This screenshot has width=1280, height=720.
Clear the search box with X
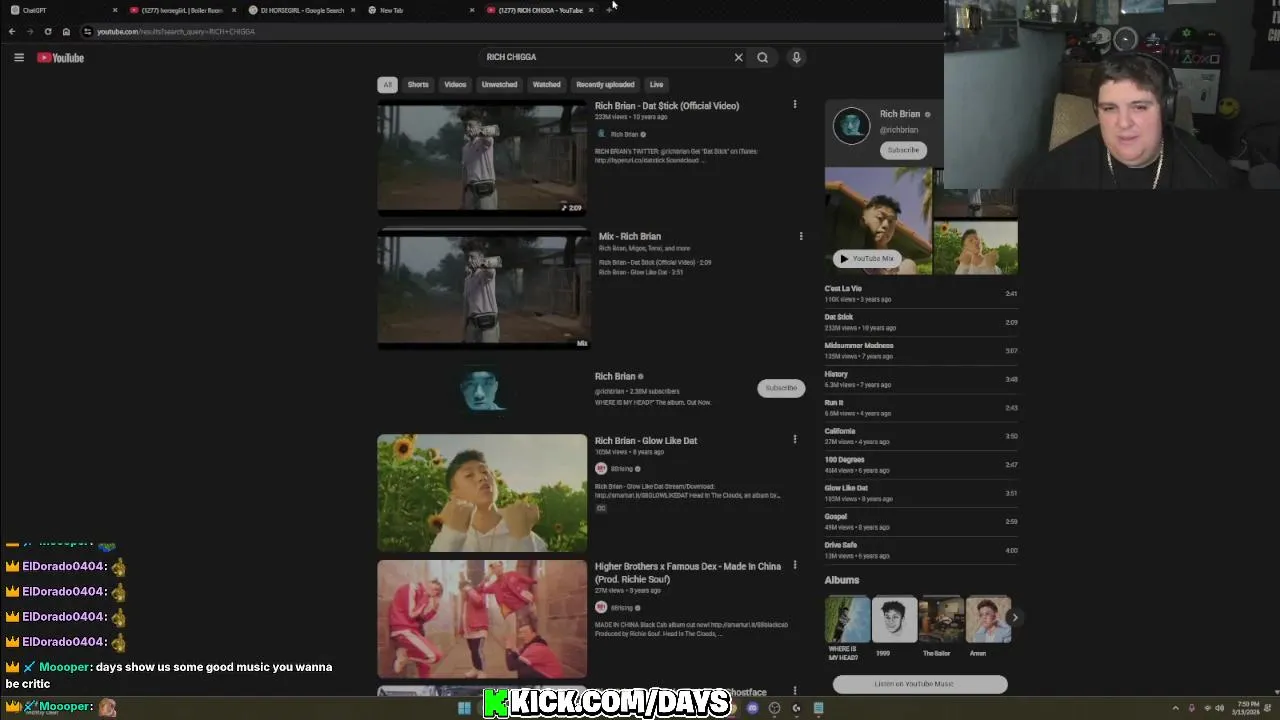(739, 58)
